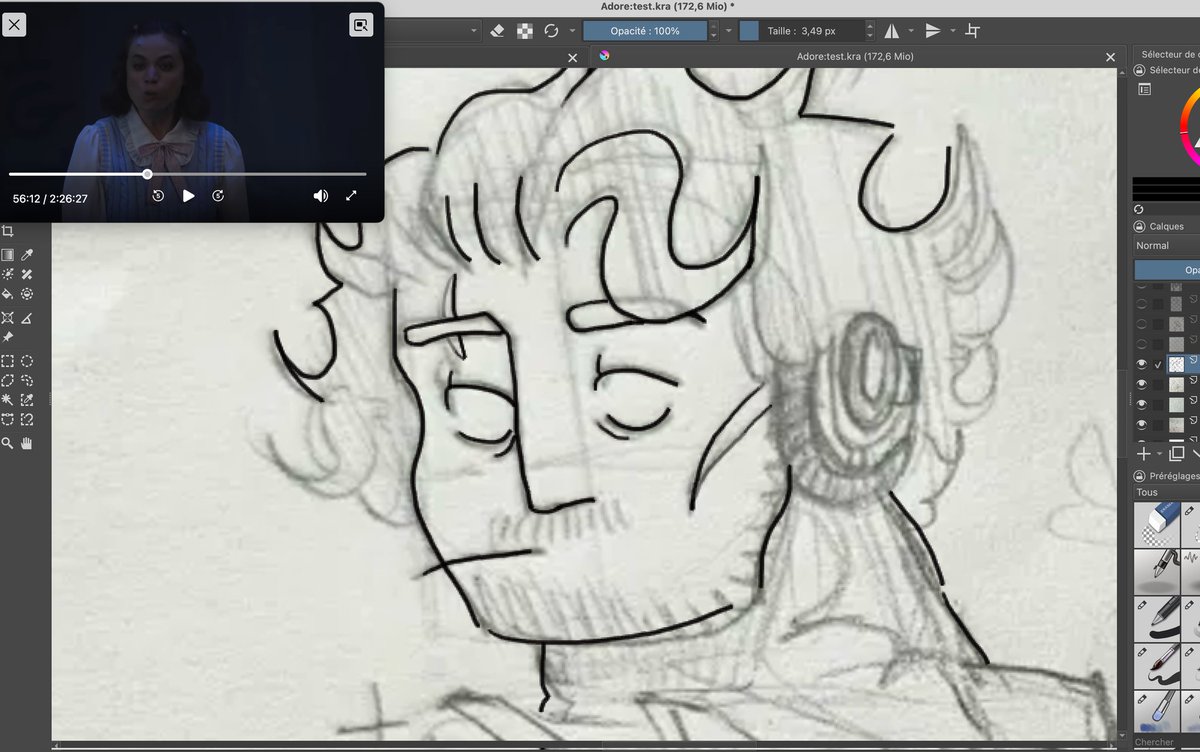Lock the Calques docker
1200x752 pixels.
coord(1139,226)
